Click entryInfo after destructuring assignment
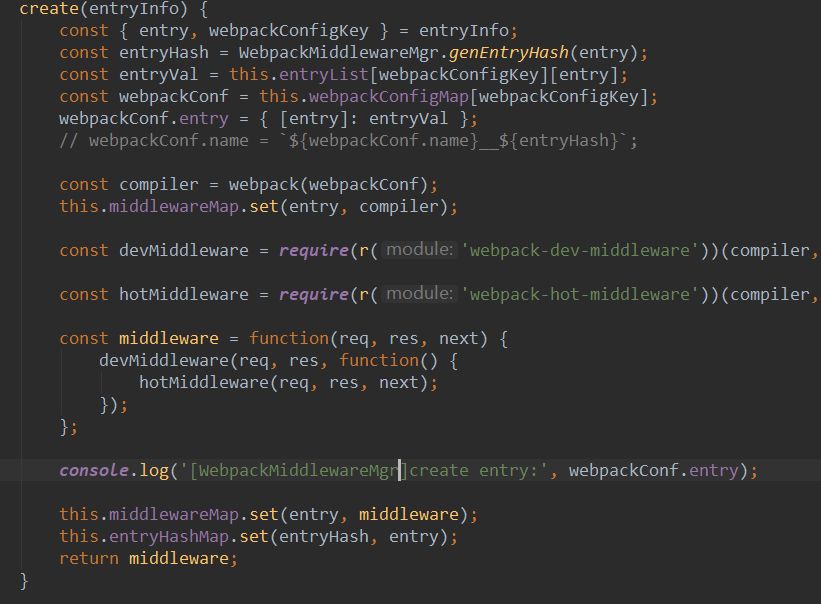 pos(464,30)
